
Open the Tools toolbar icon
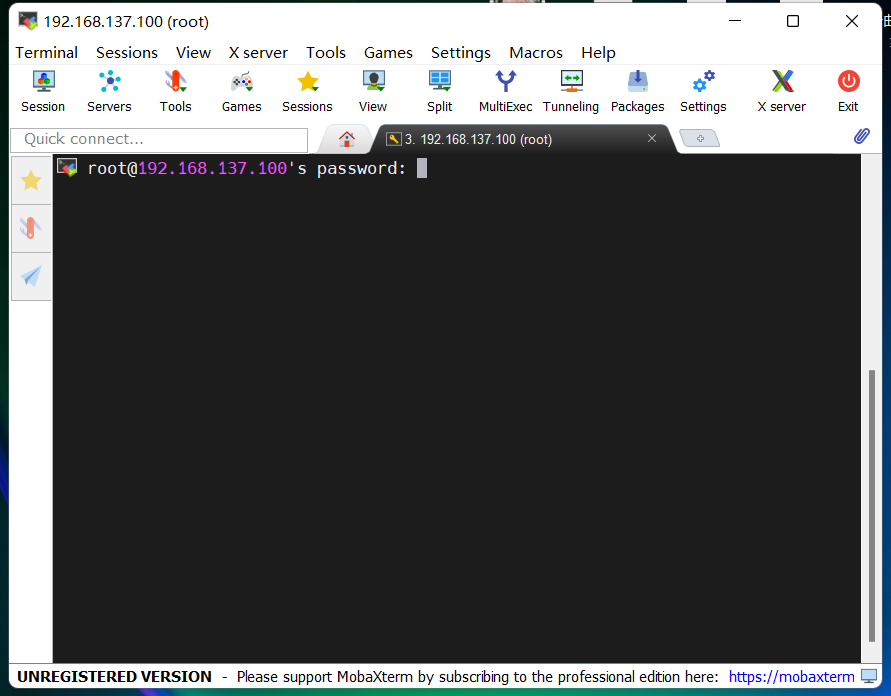(176, 91)
